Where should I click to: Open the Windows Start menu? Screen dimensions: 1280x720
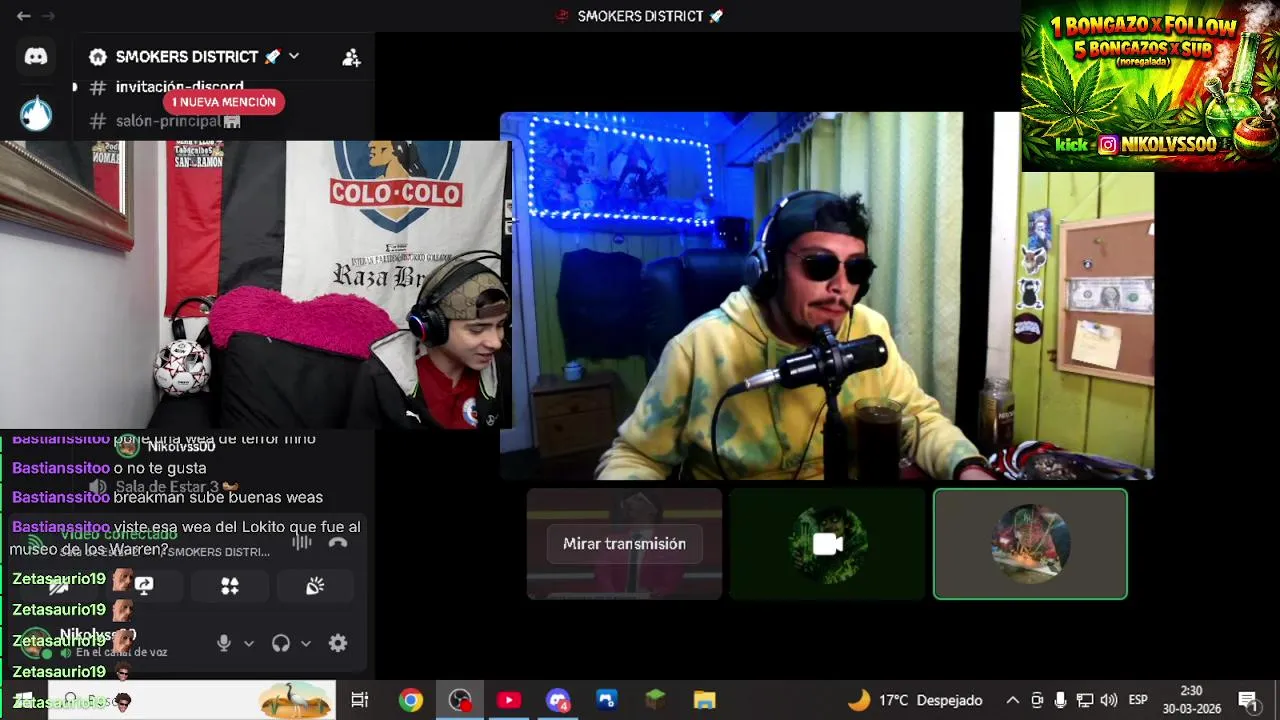(x=22, y=700)
